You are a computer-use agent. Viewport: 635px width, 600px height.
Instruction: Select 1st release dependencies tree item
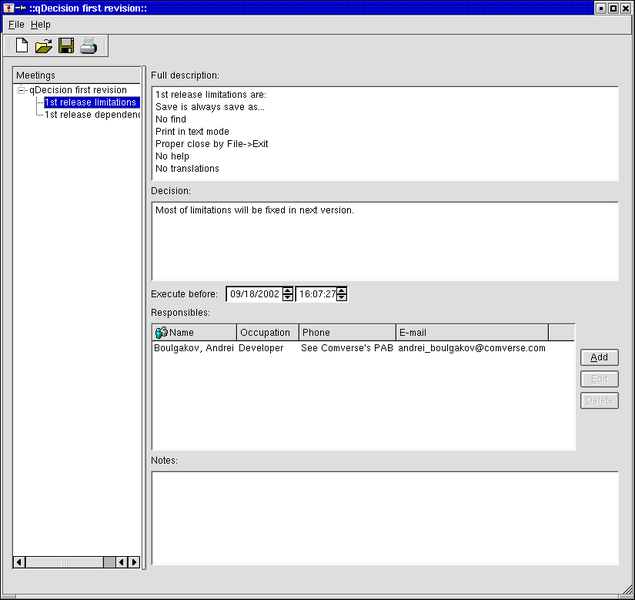click(92, 115)
